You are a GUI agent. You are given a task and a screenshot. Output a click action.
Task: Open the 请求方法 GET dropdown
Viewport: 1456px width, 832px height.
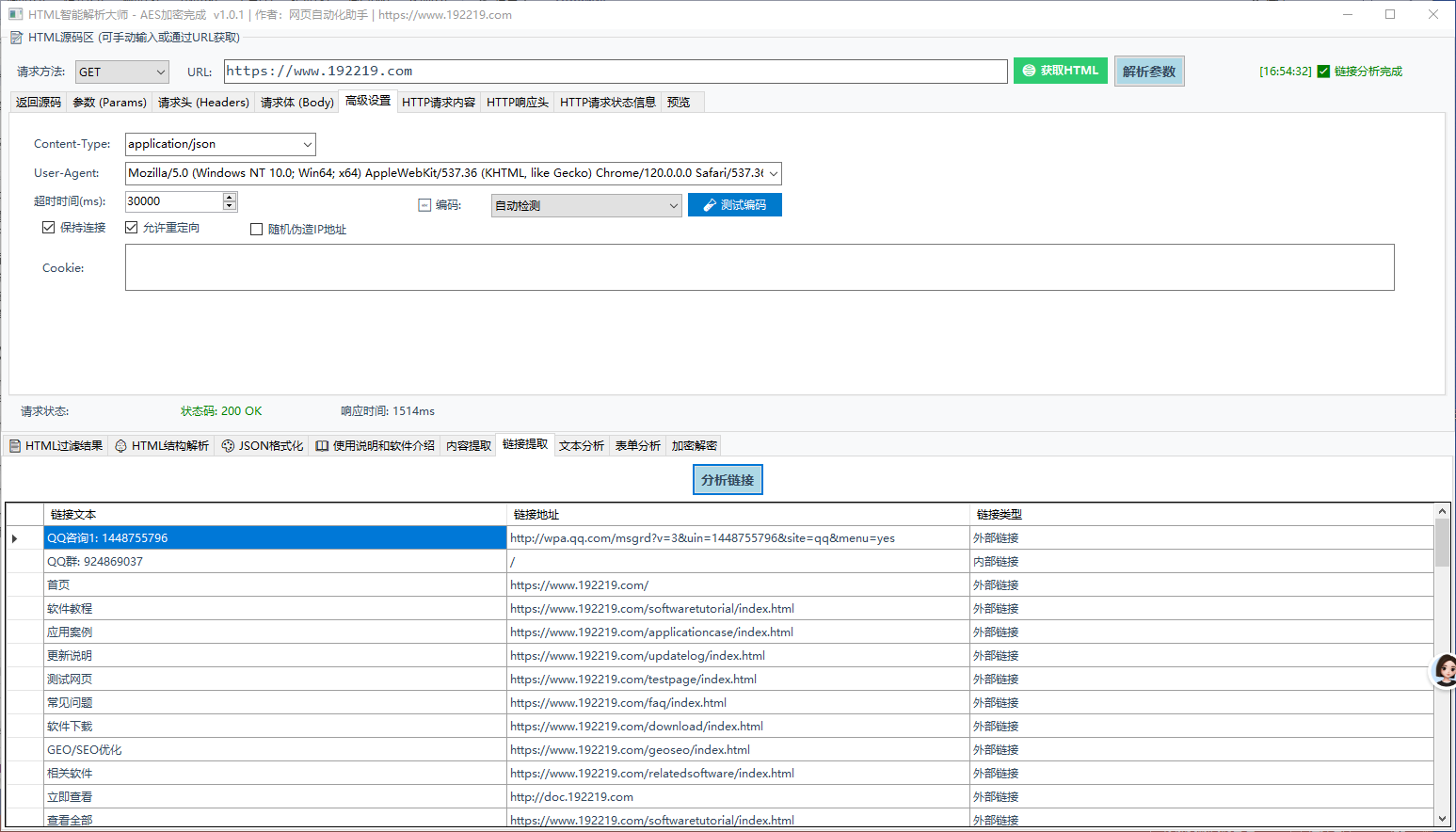pyautogui.click(x=122, y=72)
